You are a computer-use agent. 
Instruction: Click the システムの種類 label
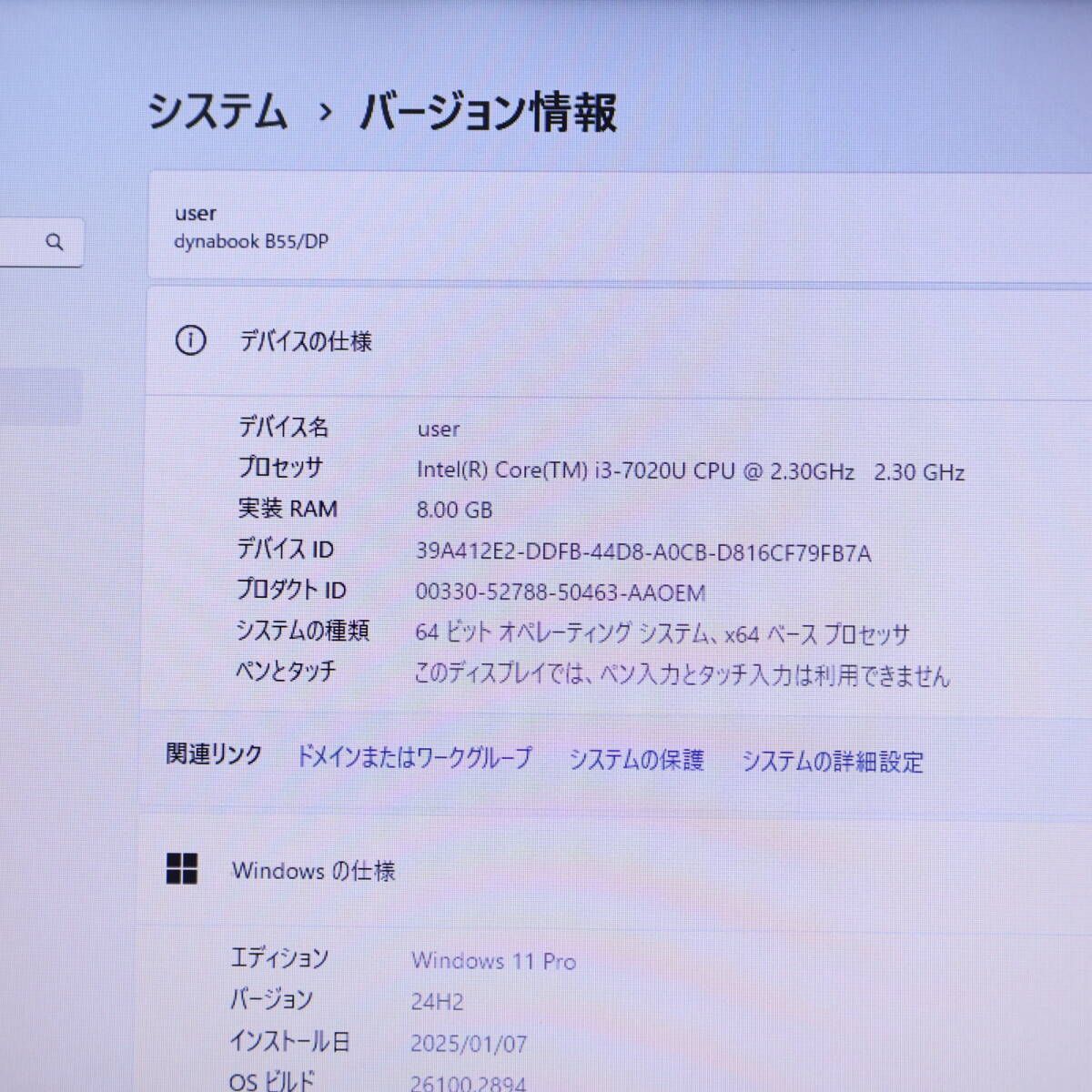302,630
